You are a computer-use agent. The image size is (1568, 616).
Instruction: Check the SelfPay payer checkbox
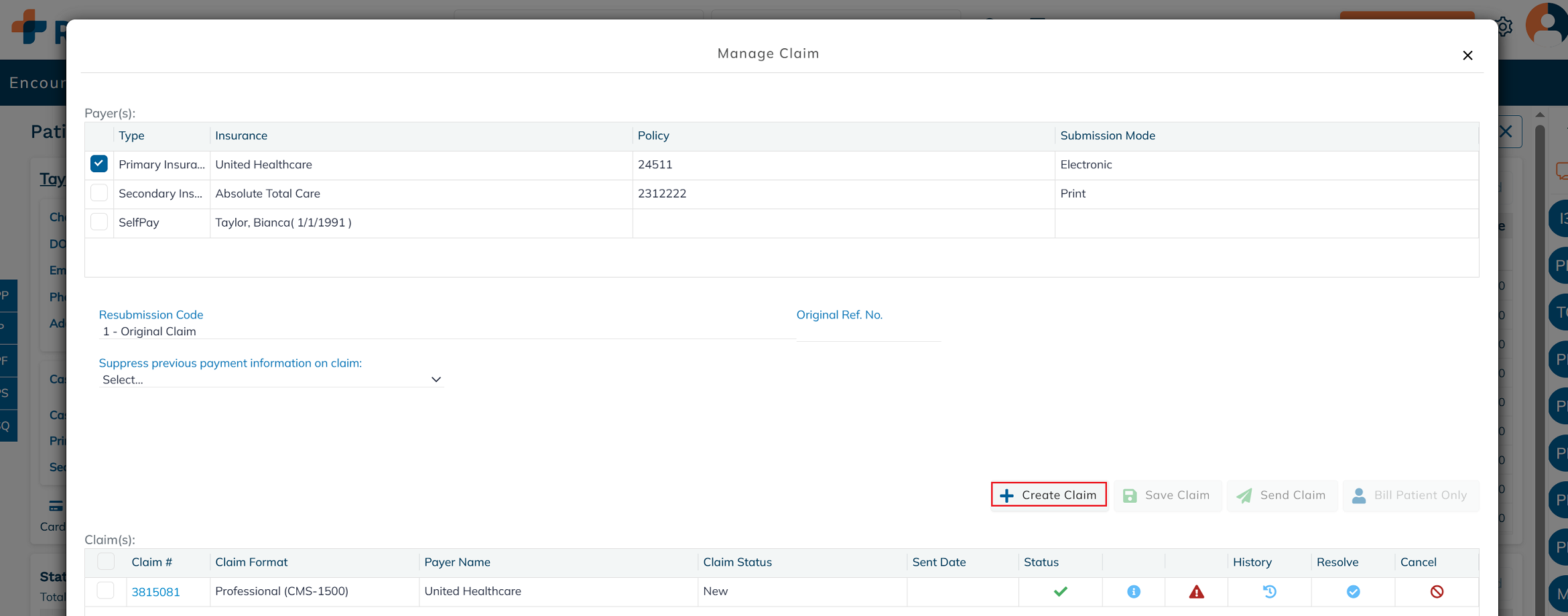pos(99,222)
